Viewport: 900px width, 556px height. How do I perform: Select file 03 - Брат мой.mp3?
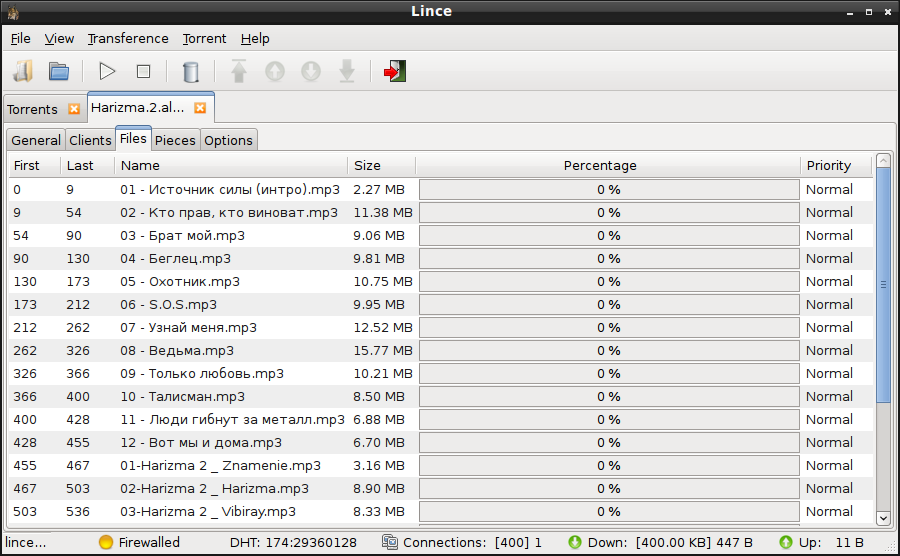(182, 236)
